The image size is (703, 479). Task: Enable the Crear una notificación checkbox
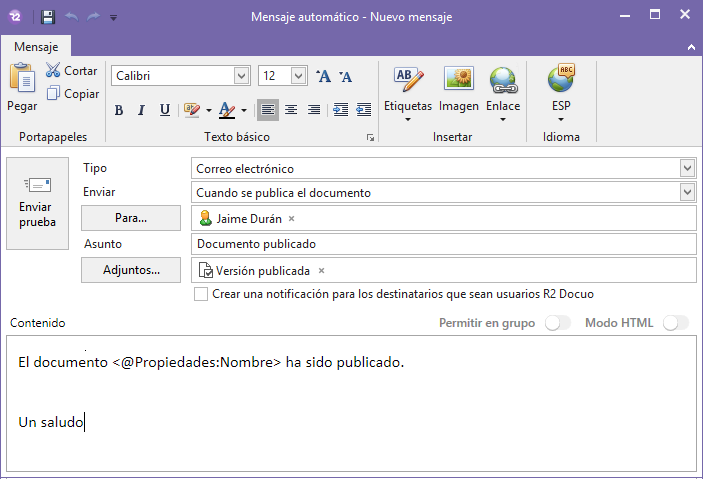click(x=201, y=294)
